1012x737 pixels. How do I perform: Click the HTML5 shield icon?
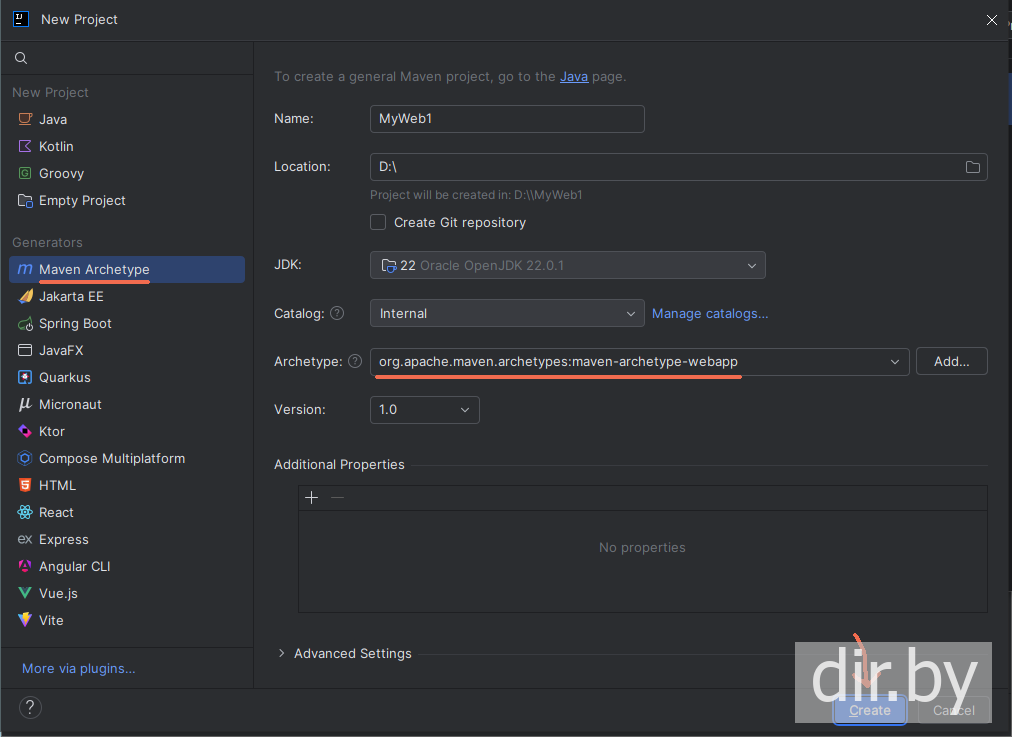click(25, 485)
